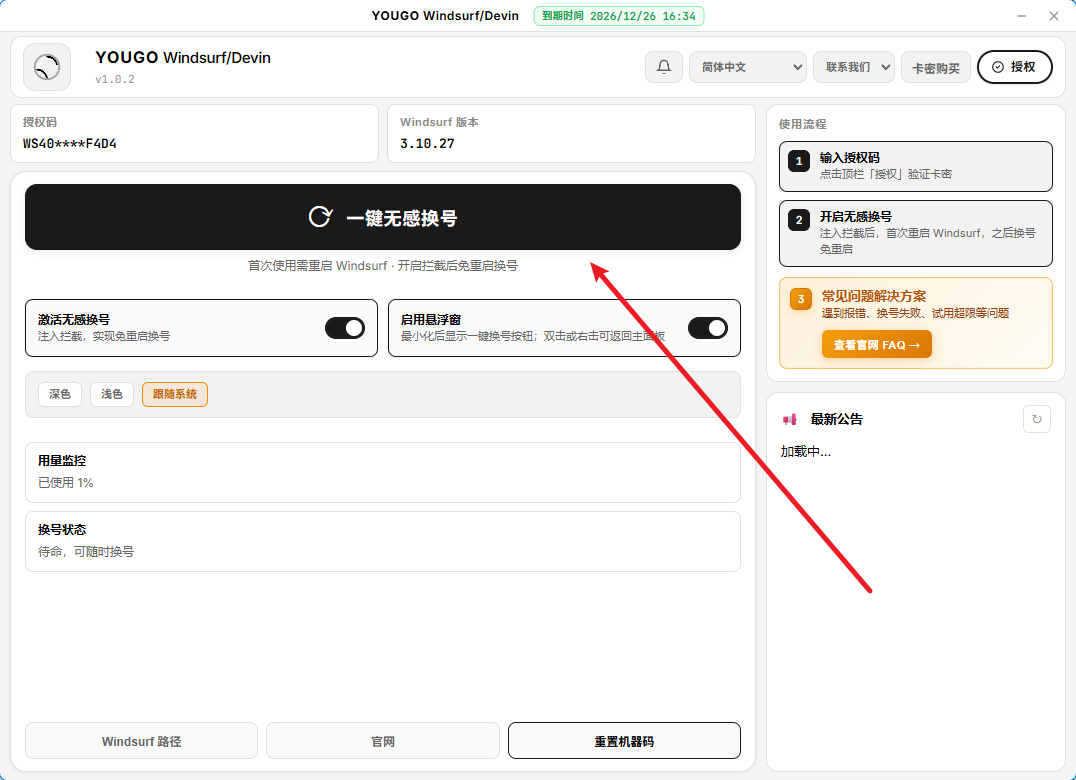This screenshot has width=1076, height=780.
Task: Click the YOUGO app logo icon
Action: tap(47, 67)
